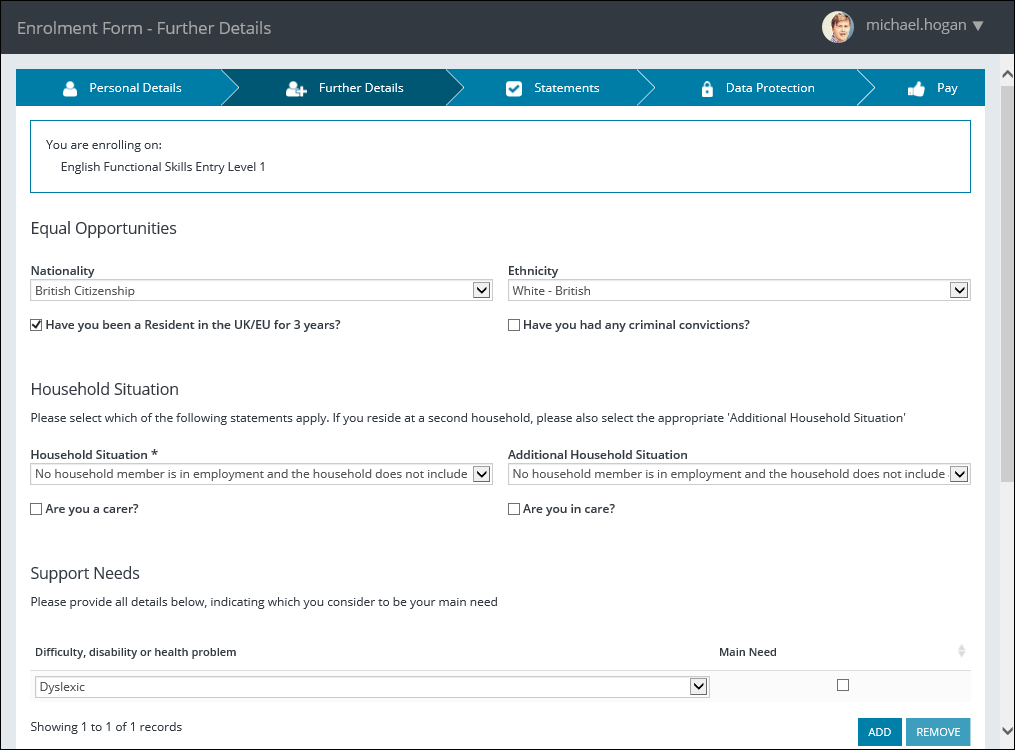Click the checkmark icon beside Statements
1015x750 pixels.
pos(514,88)
